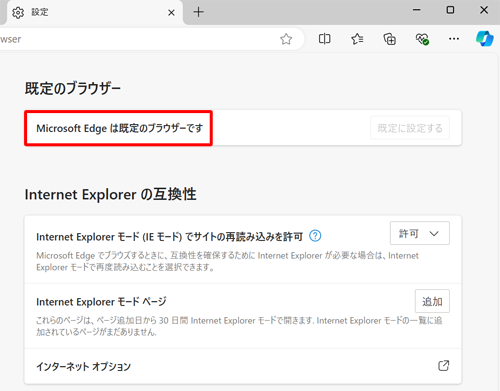500x391 pixels.
Task: Open the Favorites list icon
Action: pyautogui.click(x=357, y=39)
